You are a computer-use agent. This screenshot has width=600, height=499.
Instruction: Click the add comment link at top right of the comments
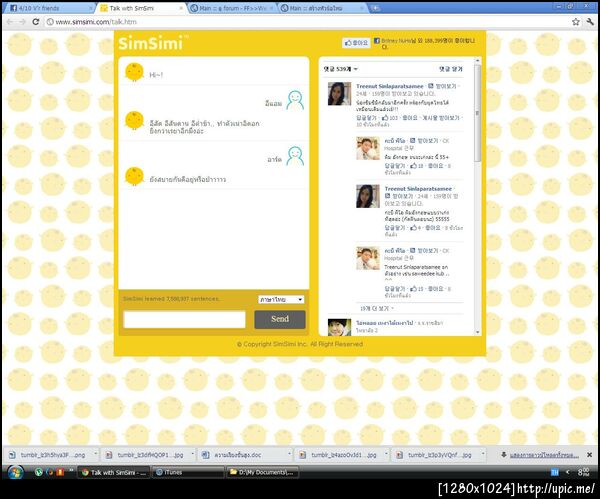coord(450,69)
